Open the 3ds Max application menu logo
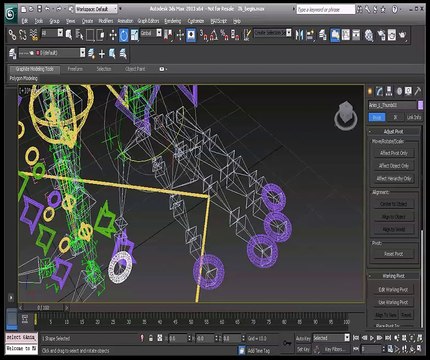430x360 pixels. (x=11, y=13)
